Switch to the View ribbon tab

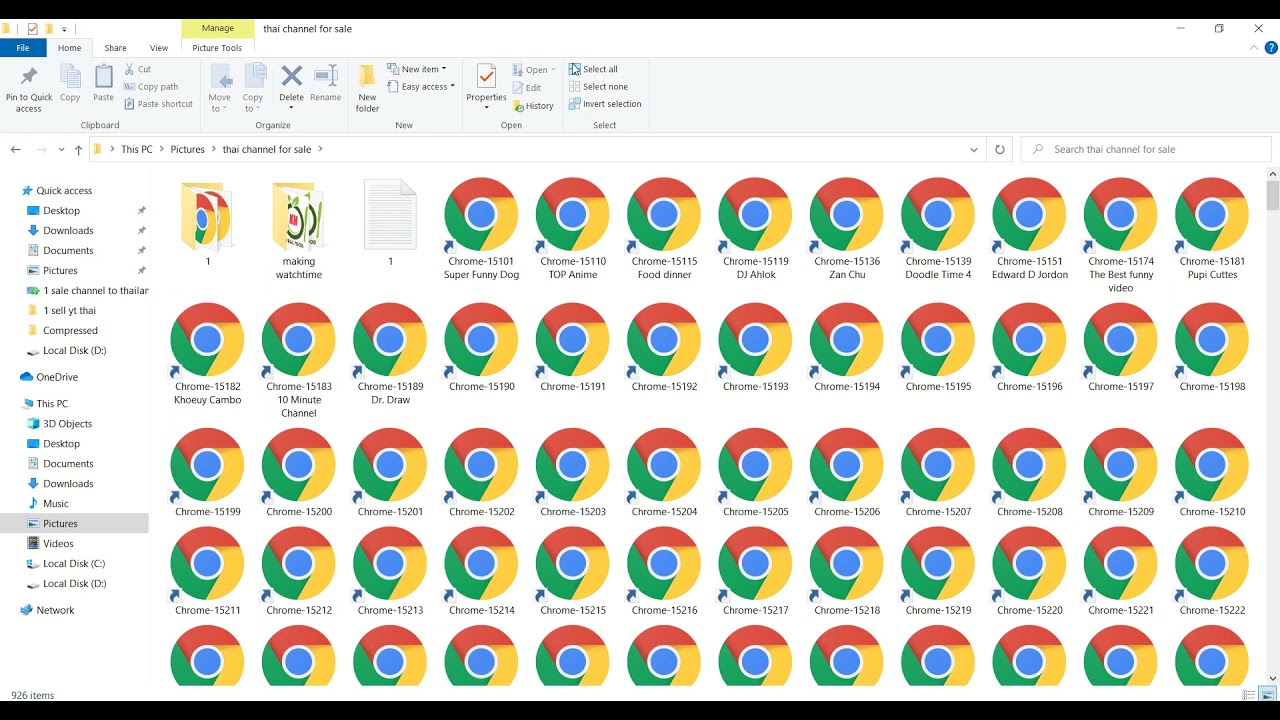[159, 48]
